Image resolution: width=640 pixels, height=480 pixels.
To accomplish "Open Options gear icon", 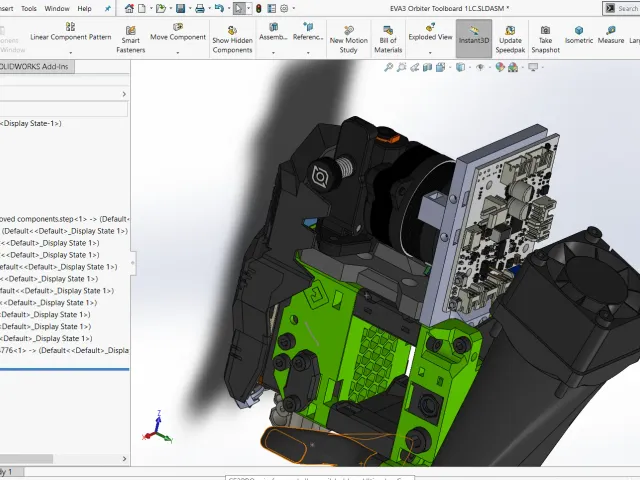I will coord(284,8).
